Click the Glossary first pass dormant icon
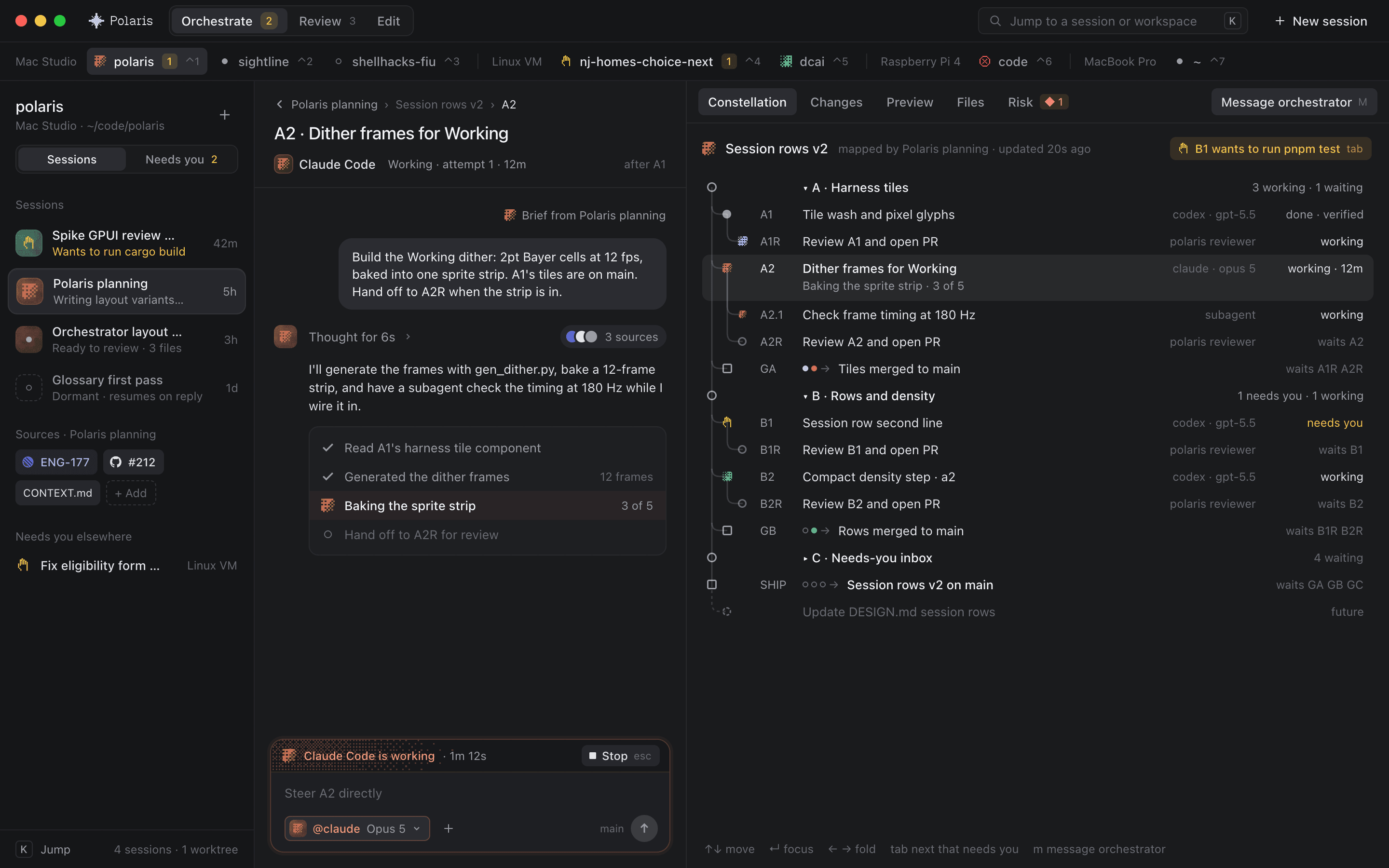The width and height of the screenshot is (1389, 868). [x=29, y=388]
